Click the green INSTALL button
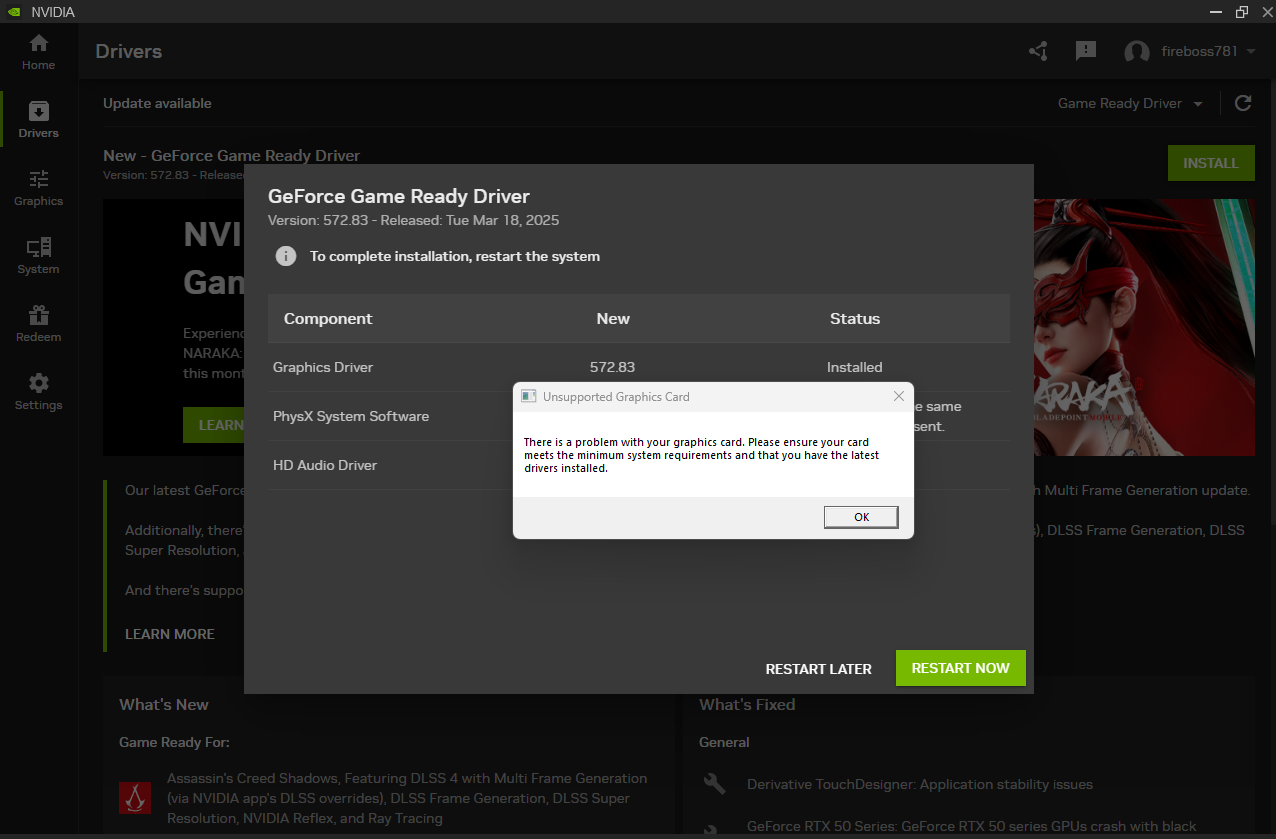Image resolution: width=1276 pixels, height=839 pixels. (x=1211, y=163)
